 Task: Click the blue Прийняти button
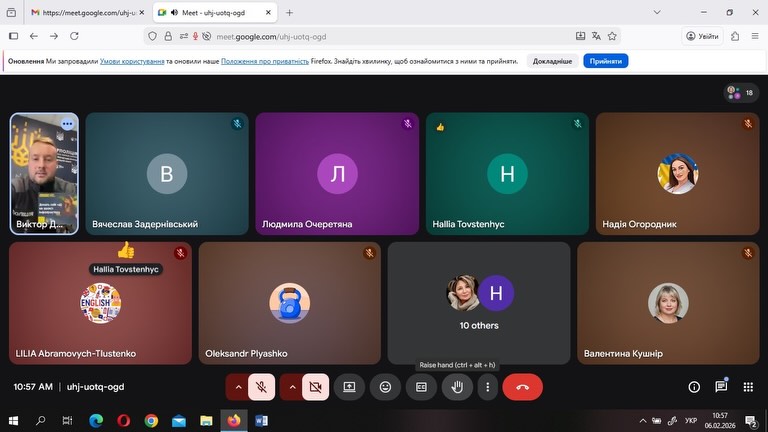606,61
